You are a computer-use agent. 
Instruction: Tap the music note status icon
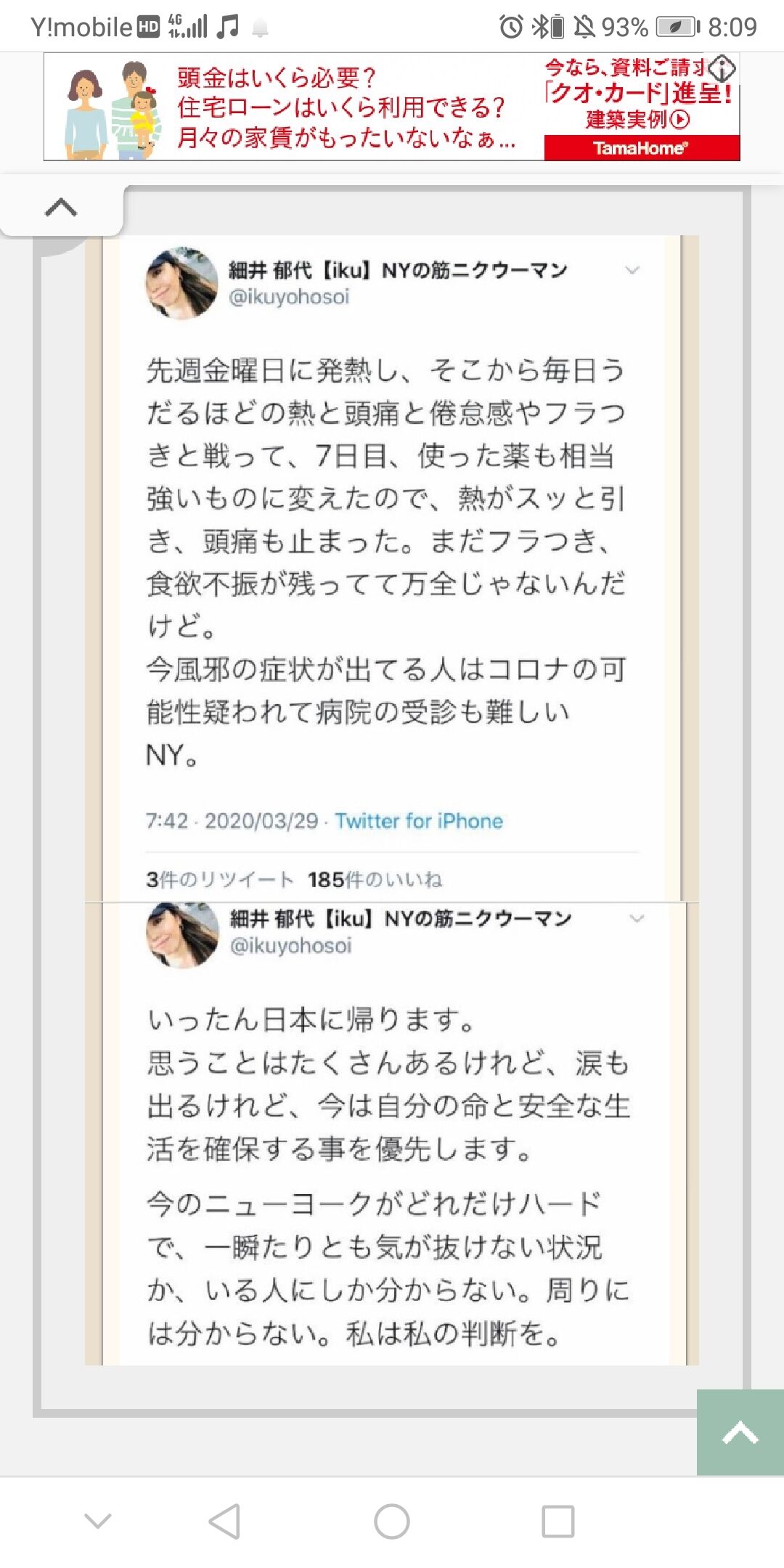click(228, 27)
